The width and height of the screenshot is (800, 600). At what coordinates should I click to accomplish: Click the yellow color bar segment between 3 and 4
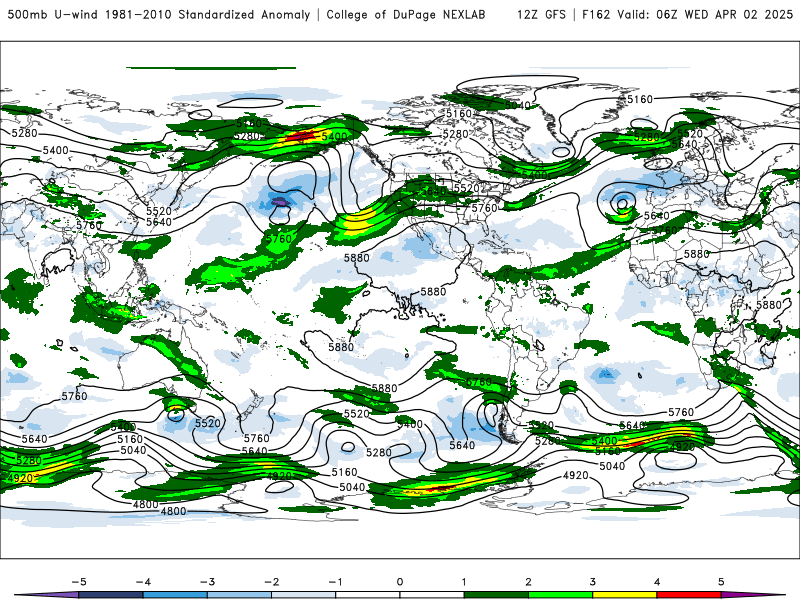pyautogui.click(x=624, y=595)
